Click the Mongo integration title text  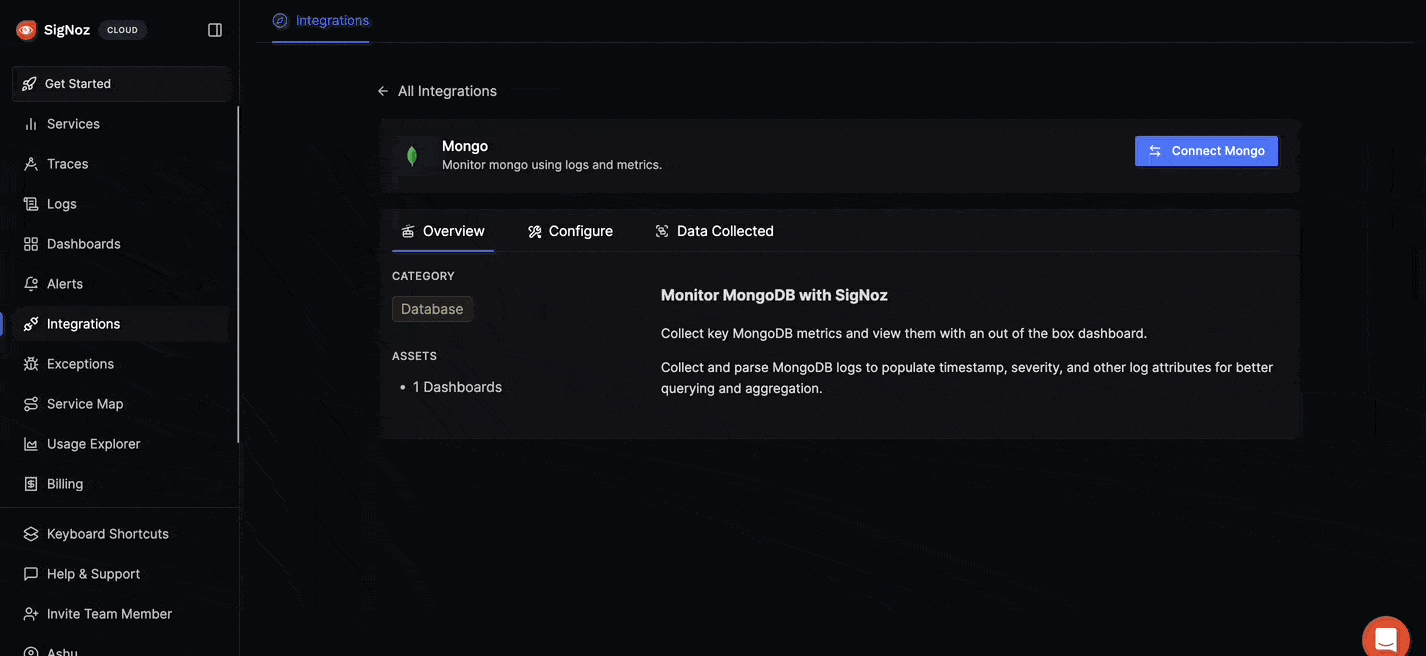click(x=465, y=146)
